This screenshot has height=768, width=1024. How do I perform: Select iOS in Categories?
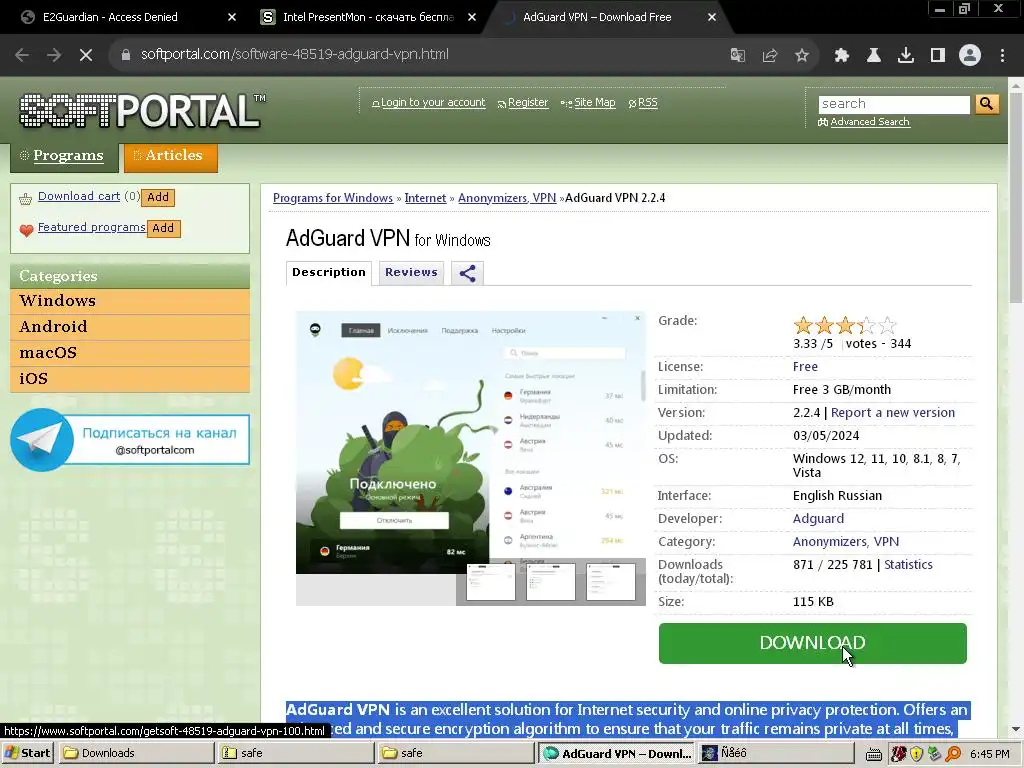tap(130, 379)
